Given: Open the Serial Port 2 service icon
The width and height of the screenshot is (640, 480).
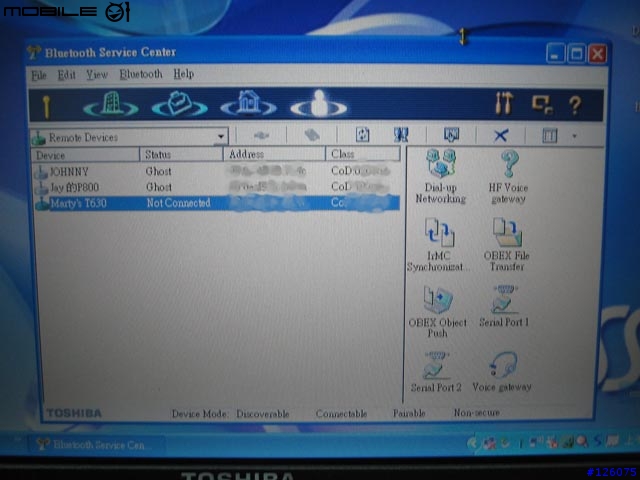Looking at the screenshot, I should point(436,372).
